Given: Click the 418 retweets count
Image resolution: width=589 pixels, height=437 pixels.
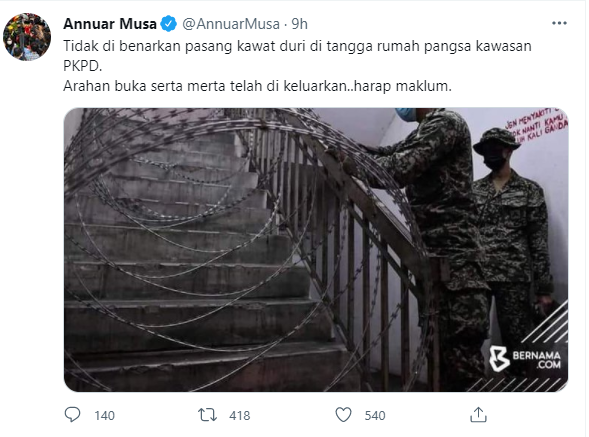Looking at the screenshot, I should [x=240, y=415].
